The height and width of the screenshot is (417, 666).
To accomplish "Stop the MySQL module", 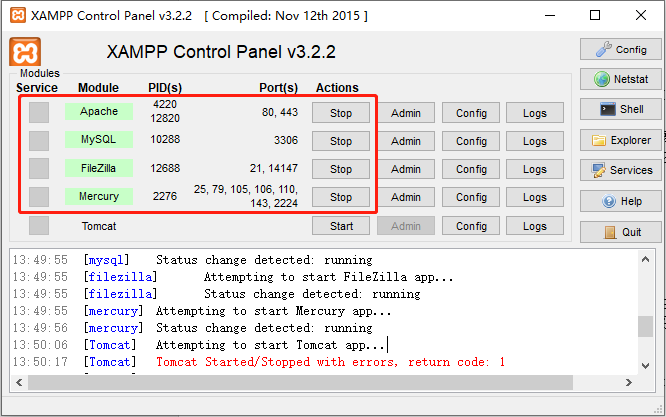I will tap(341, 141).
